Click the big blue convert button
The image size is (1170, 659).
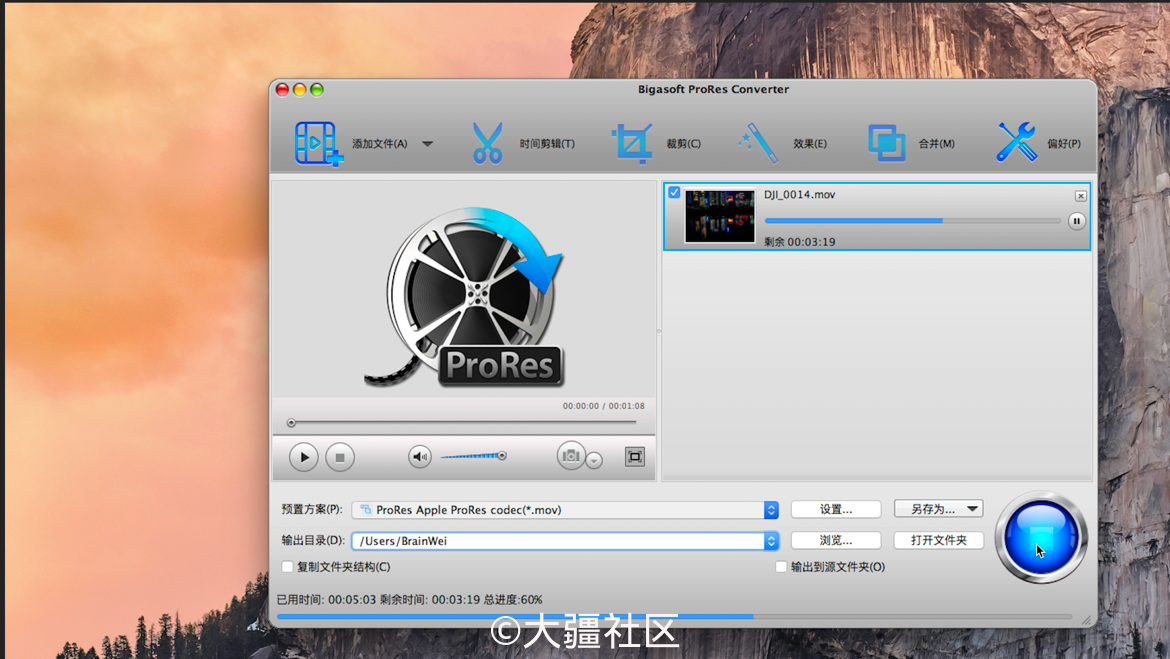pyautogui.click(x=1041, y=537)
